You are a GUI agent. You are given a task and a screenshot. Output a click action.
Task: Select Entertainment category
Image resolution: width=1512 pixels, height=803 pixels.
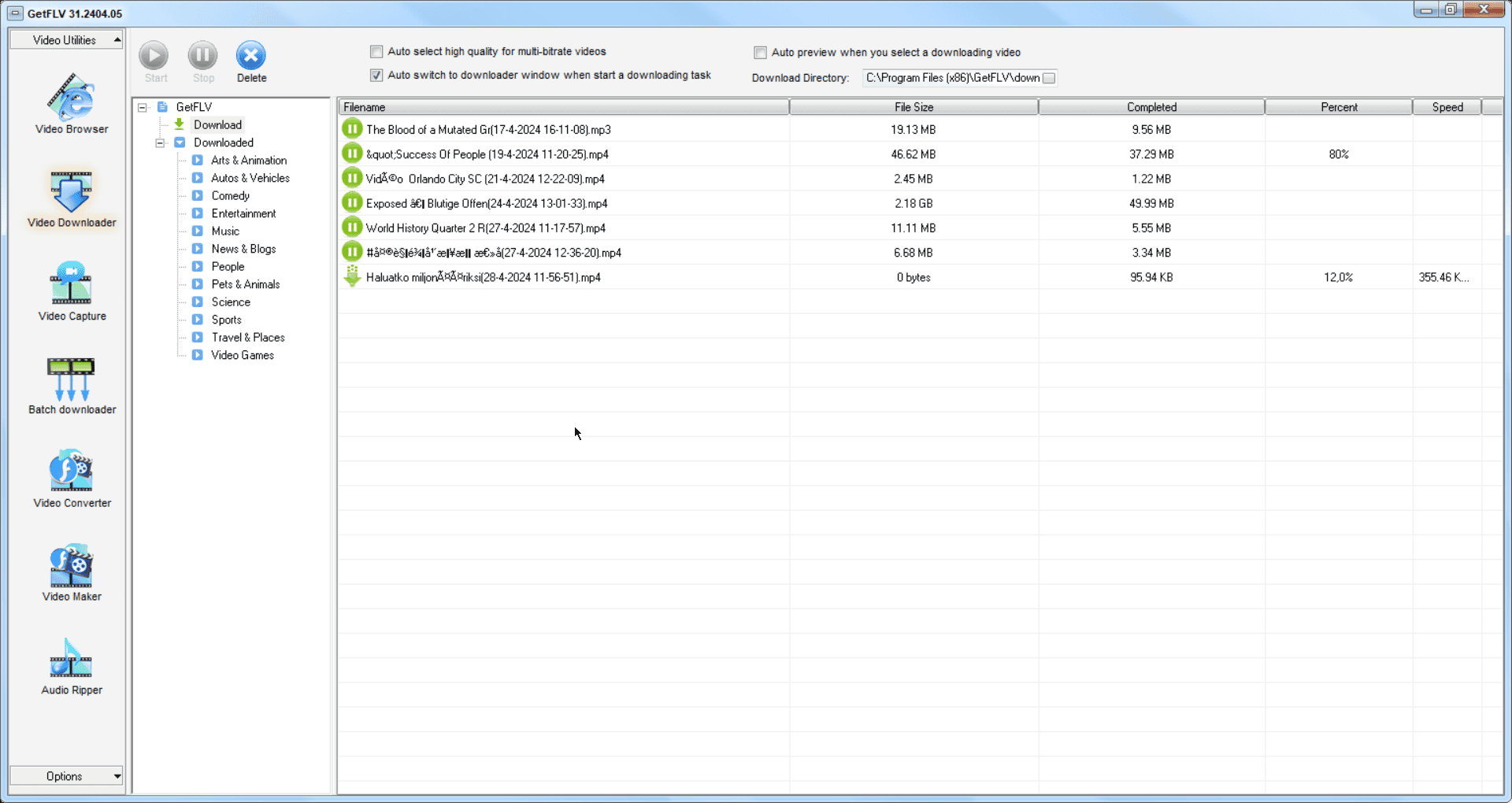243,213
